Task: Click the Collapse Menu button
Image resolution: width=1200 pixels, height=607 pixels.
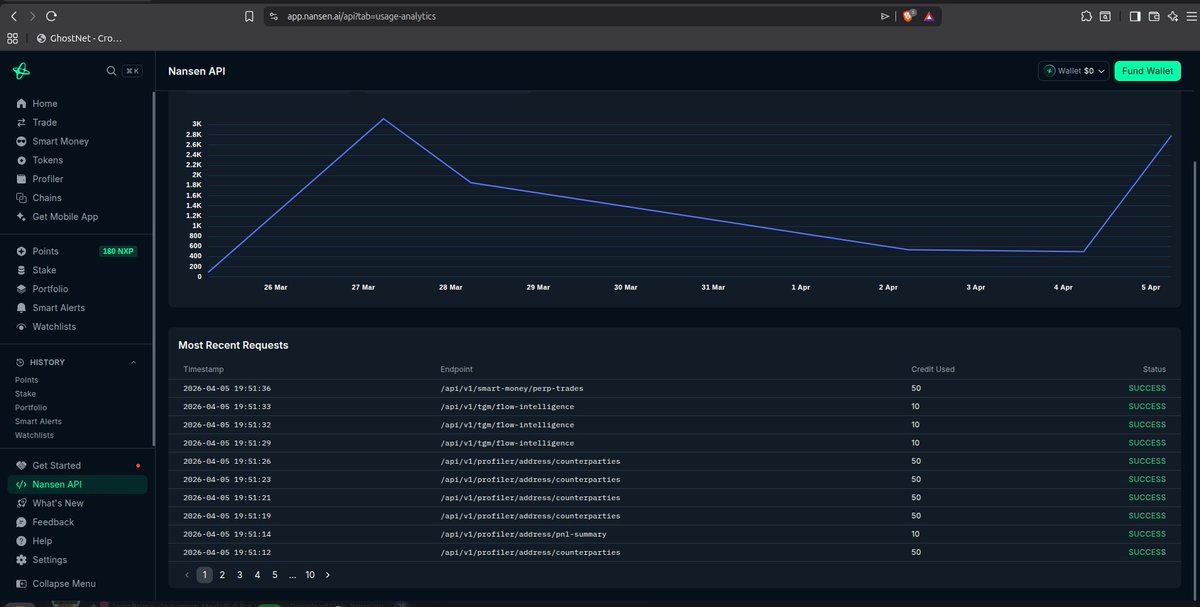Action: pyautogui.click(x=64, y=584)
